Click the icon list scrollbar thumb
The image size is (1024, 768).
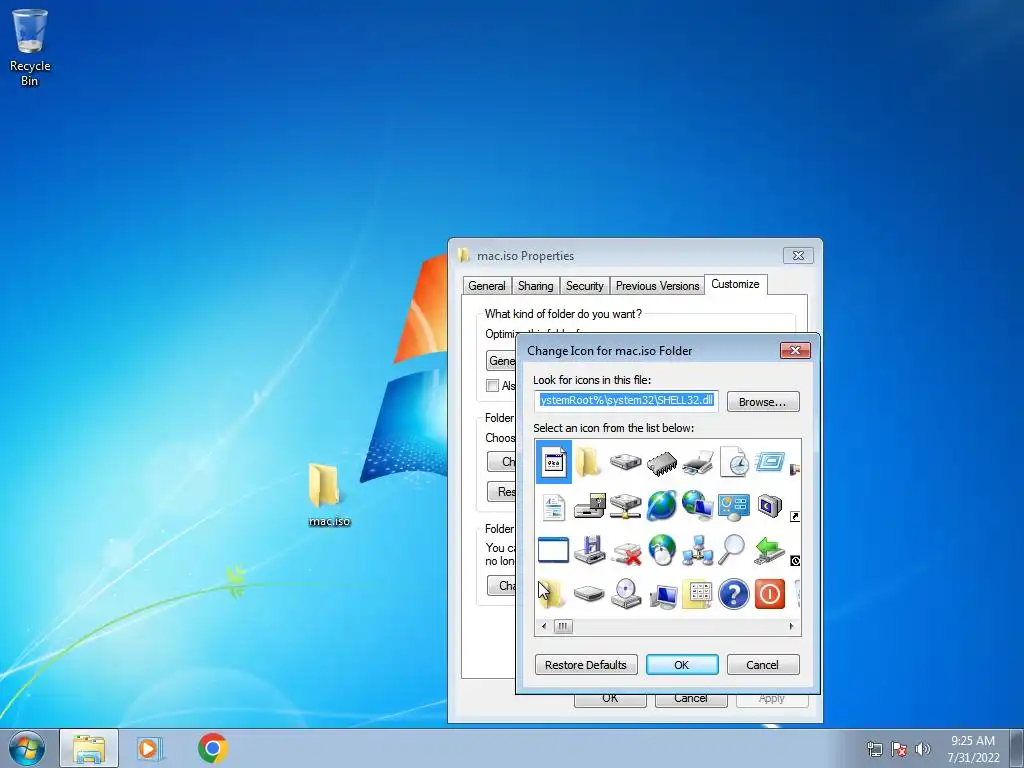point(563,626)
